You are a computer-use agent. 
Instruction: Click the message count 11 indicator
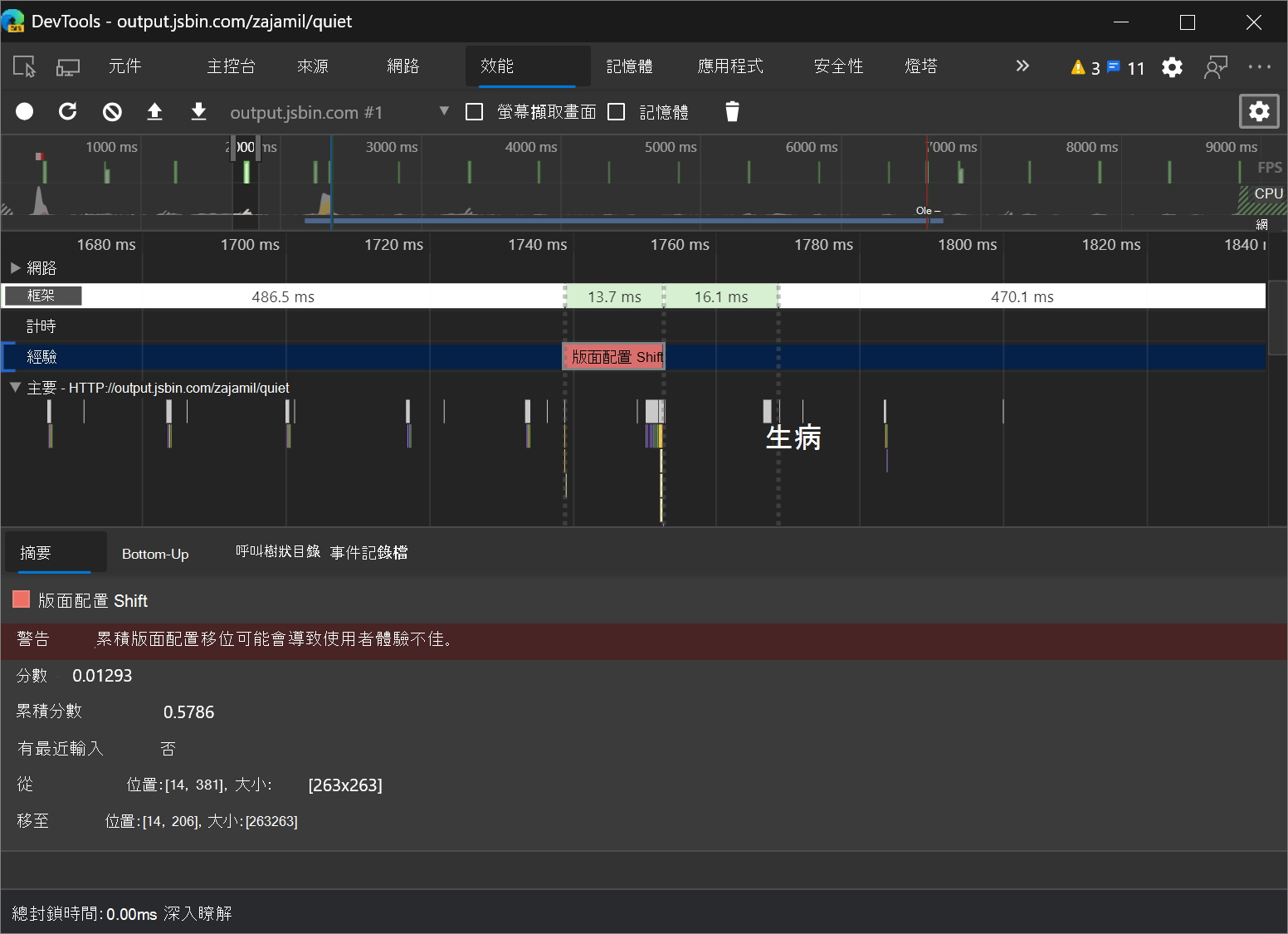tap(1126, 68)
